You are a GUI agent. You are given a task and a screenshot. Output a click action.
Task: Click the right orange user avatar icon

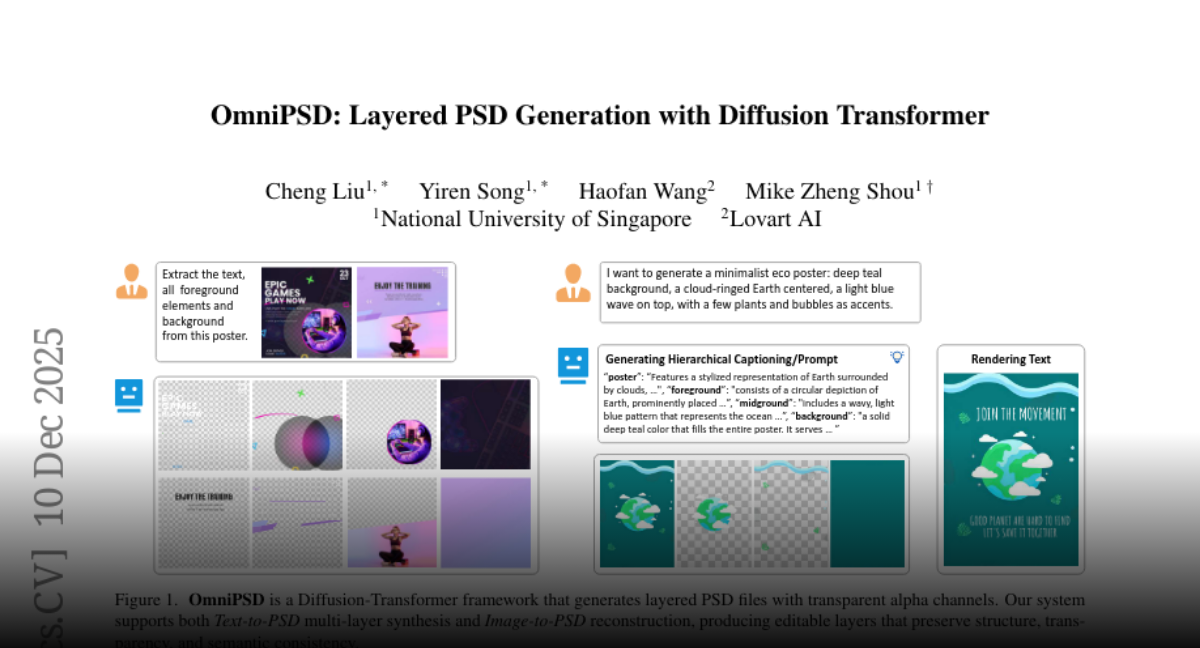click(x=572, y=283)
